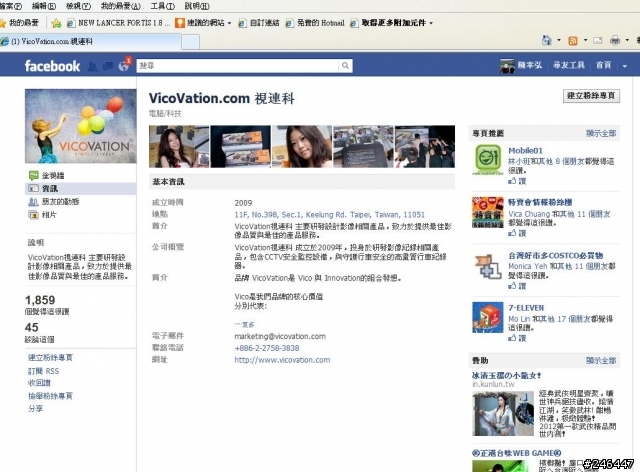
Task: Open the home icon in browser toolbar
Action: 547,40
